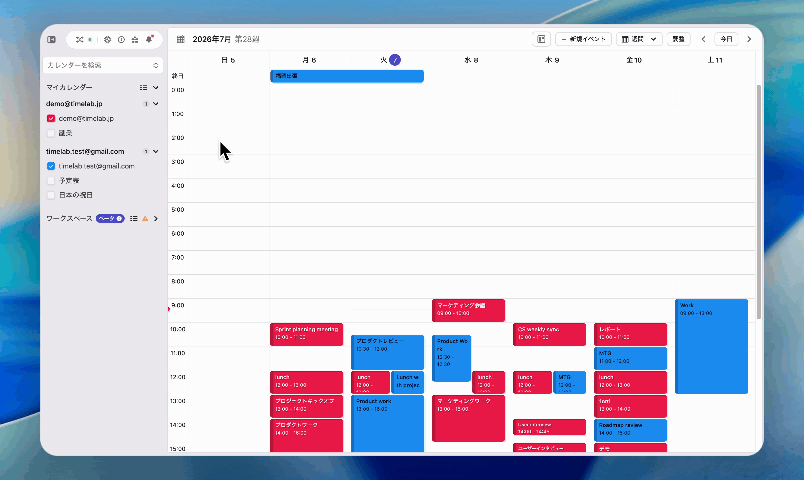This screenshot has width=804, height=480.
Task: Go to next week with right arrow
Action: point(749,39)
